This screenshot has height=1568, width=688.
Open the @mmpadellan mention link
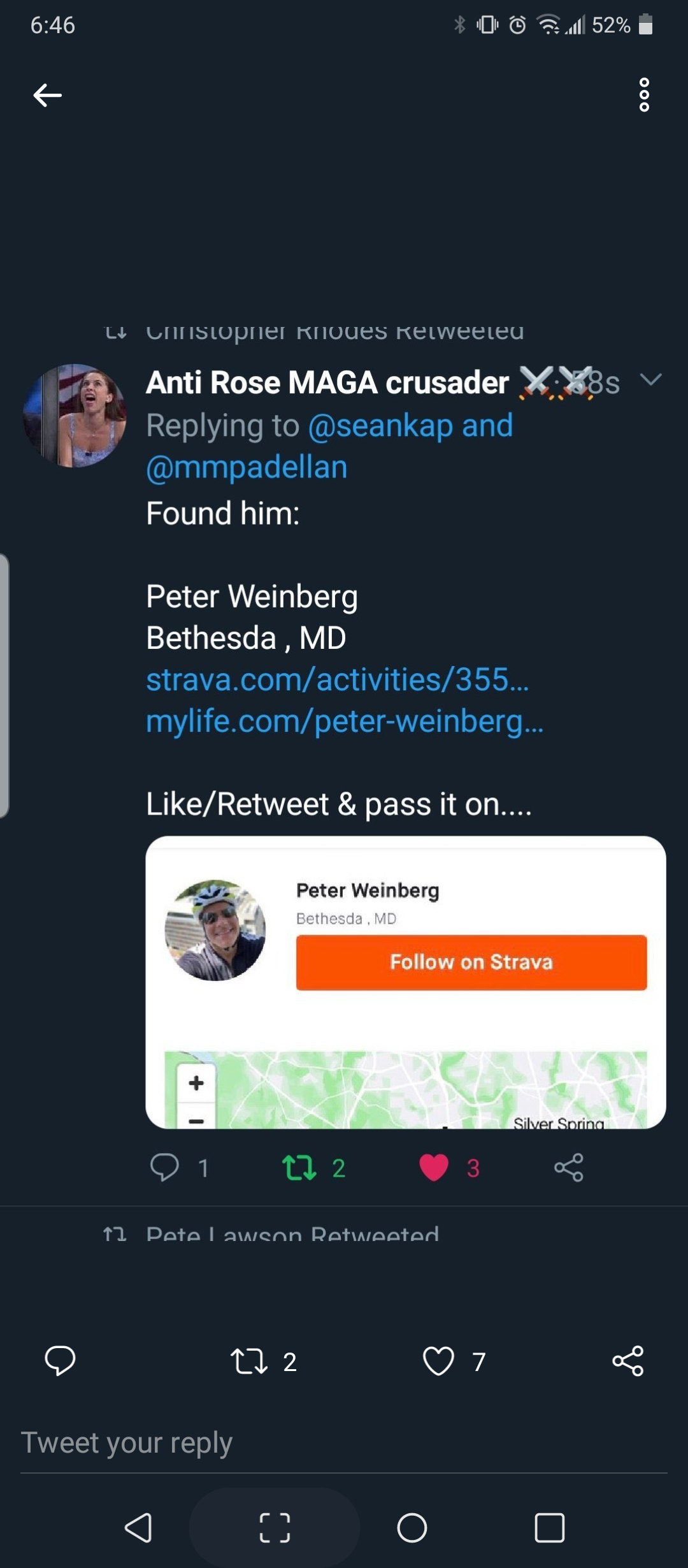click(247, 467)
